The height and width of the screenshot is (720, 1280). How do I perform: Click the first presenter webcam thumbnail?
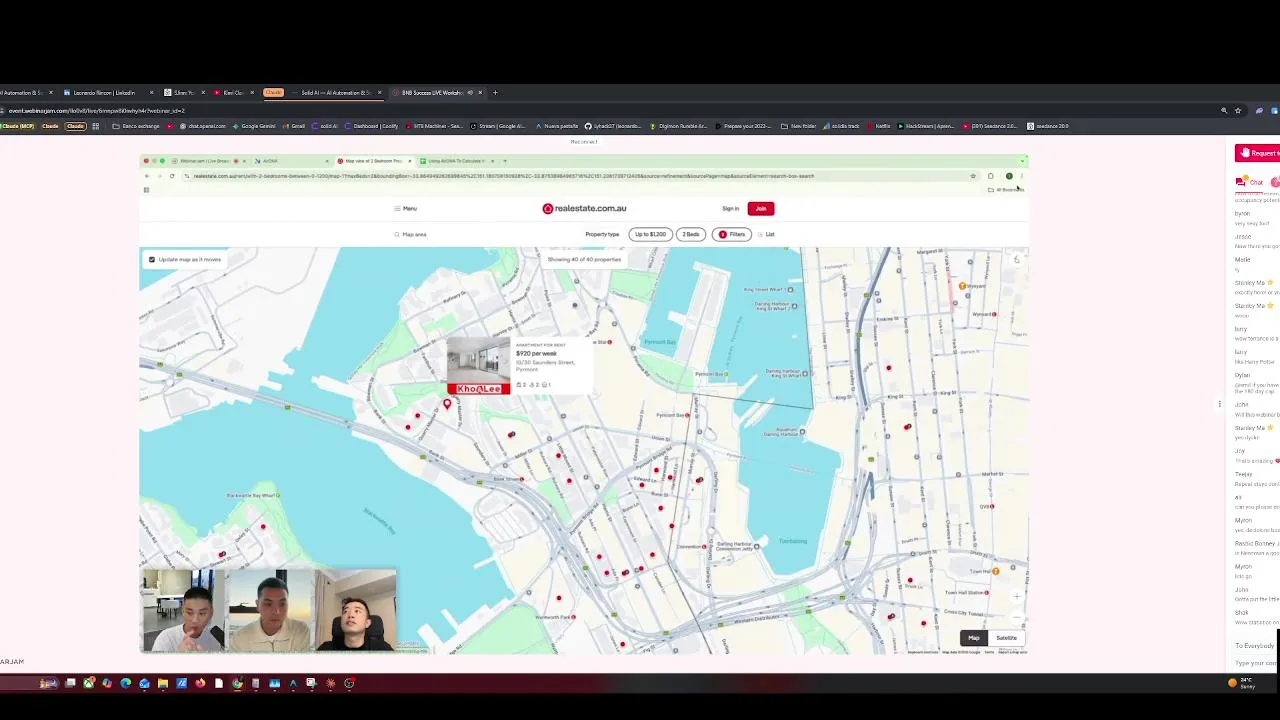point(183,610)
